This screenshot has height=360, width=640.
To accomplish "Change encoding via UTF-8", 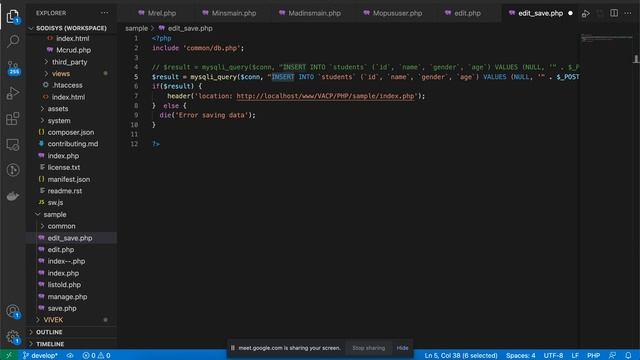I will [x=553, y=355].
